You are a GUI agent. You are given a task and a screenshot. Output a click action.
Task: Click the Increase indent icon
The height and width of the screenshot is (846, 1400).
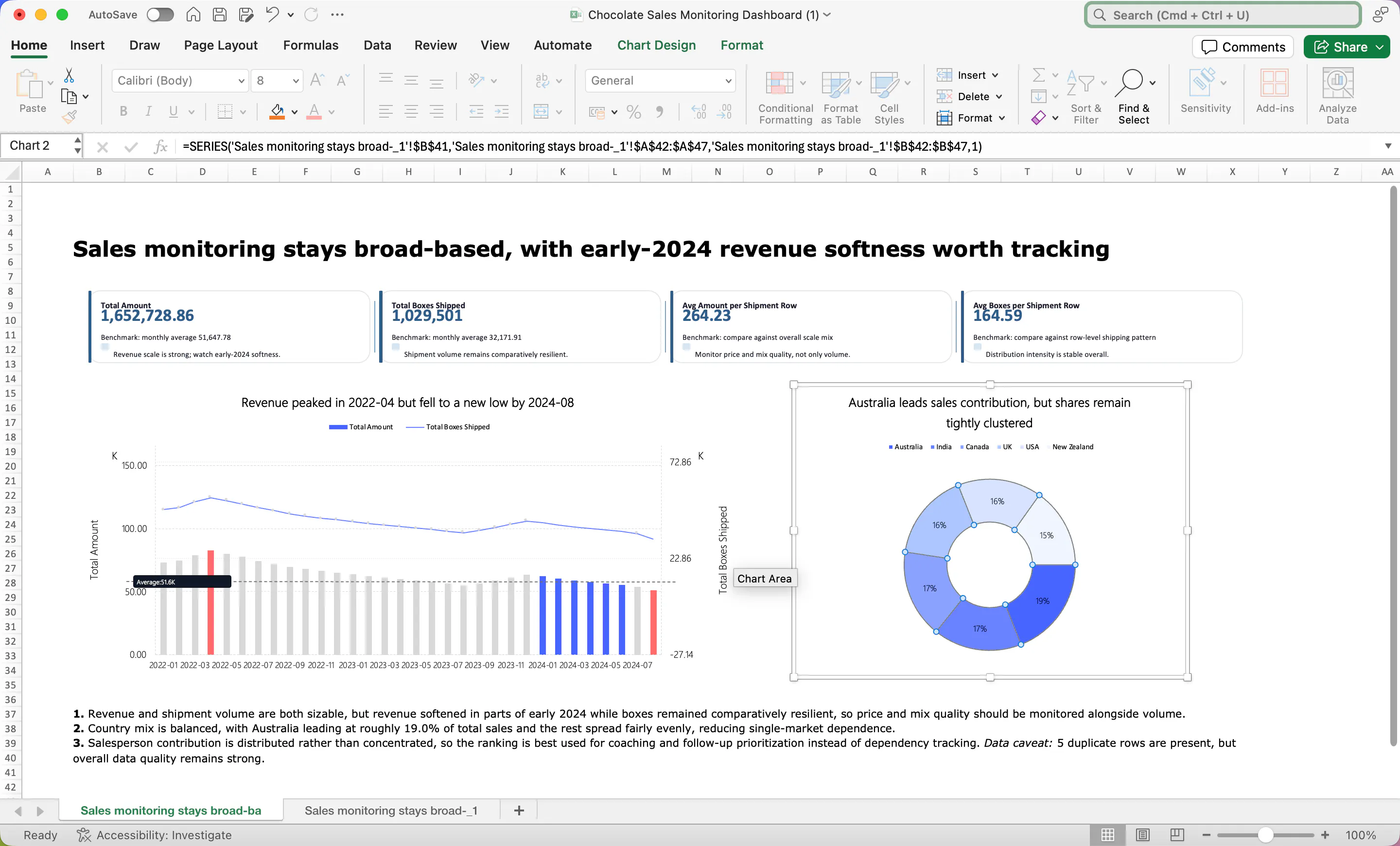501,111
